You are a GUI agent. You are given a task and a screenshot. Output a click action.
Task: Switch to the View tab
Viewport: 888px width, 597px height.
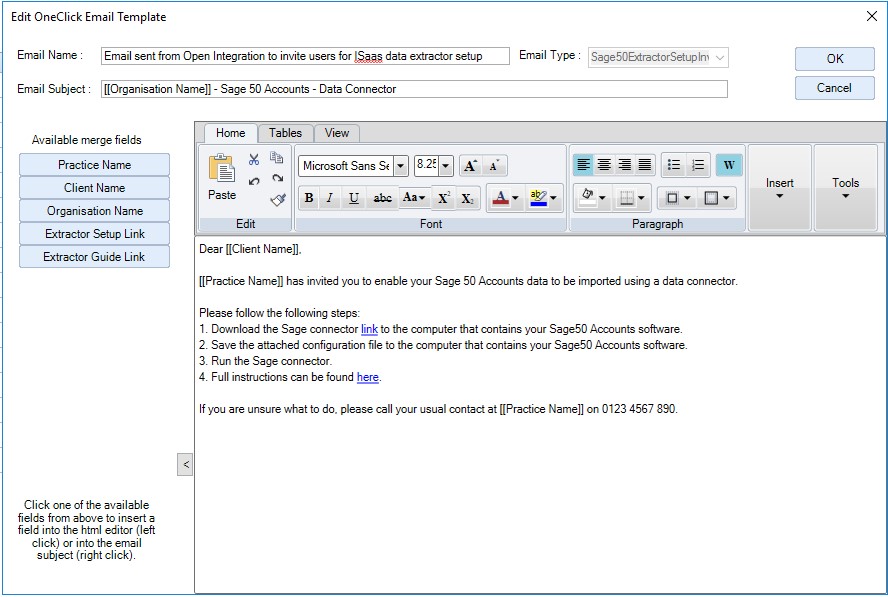(336, 133)
